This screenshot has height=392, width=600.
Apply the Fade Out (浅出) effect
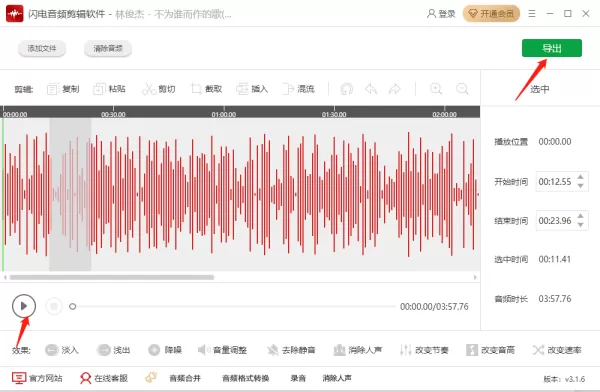[114, 350]
